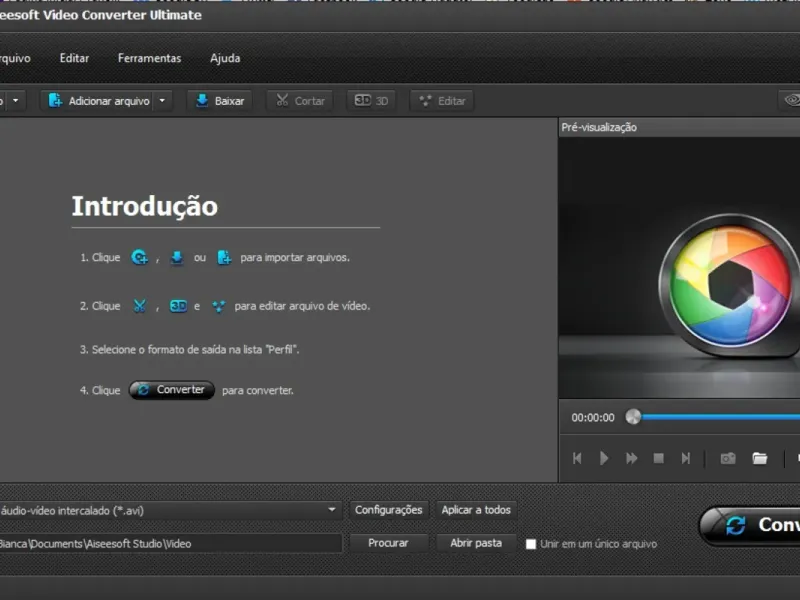Jump to previous track in preview
The width and height of the screenshot is (800, 600).
tap(577, 458)
